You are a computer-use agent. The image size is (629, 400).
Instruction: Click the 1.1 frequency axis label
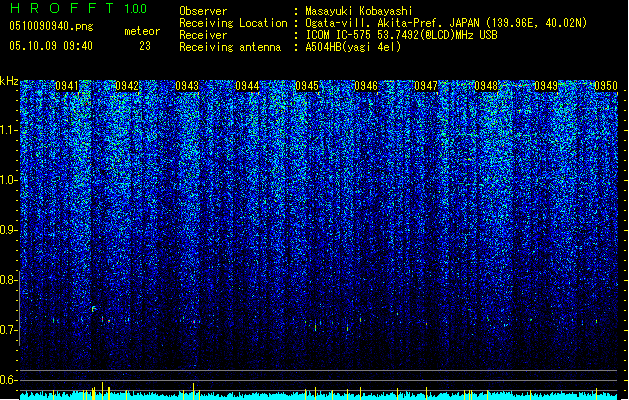click(9, 130)
